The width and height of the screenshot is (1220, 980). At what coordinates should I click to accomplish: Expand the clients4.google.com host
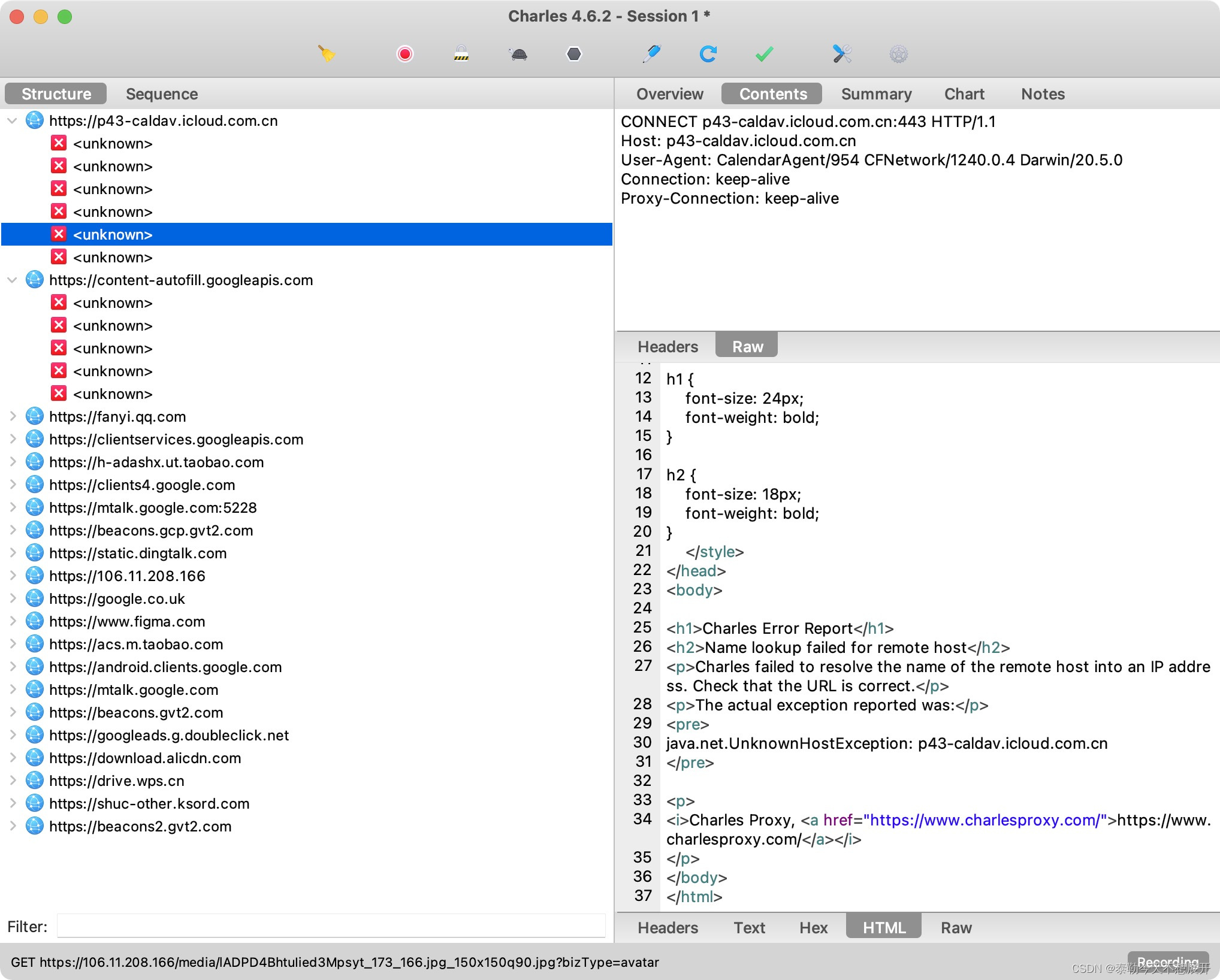[x=12, y=485]
